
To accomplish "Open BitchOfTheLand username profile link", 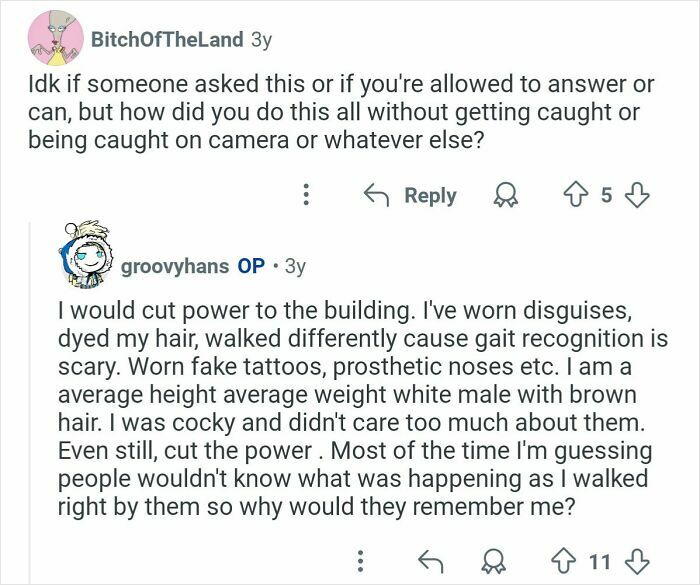I will pos(167,39).
